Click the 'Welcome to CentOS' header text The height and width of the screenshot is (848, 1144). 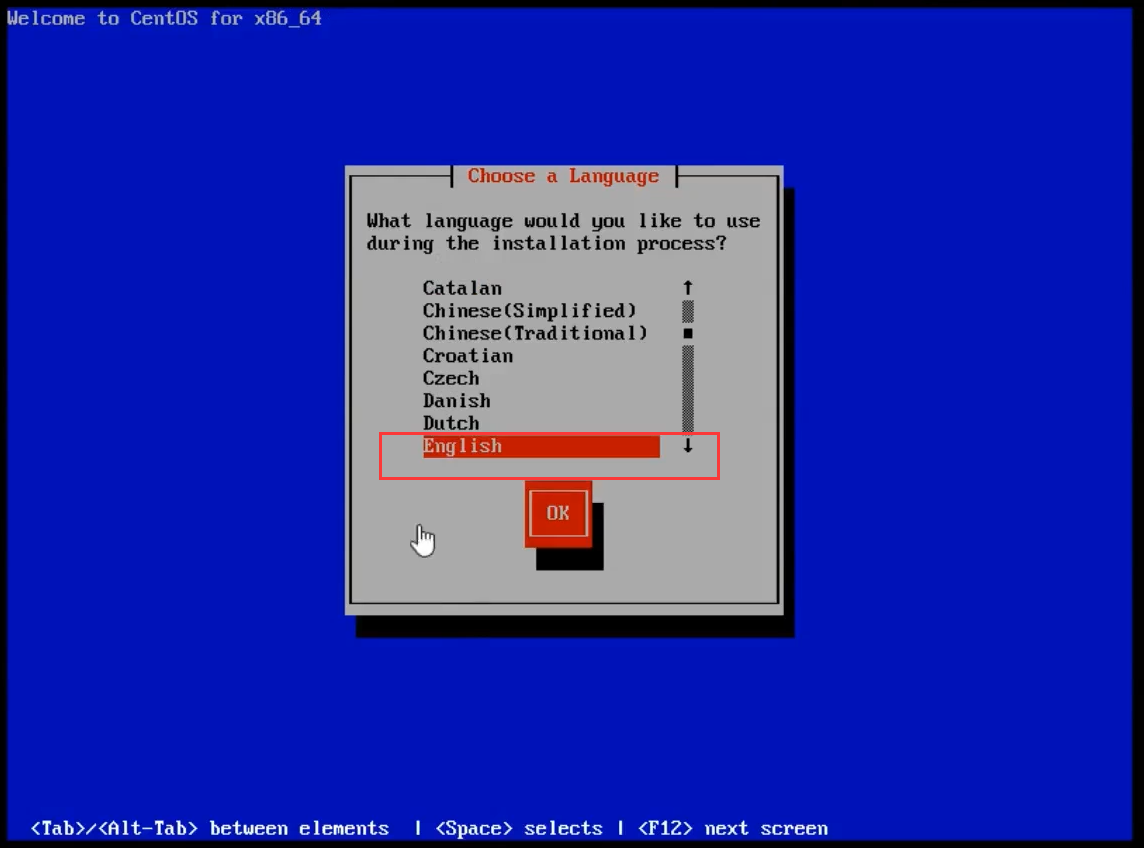point(164,18)
